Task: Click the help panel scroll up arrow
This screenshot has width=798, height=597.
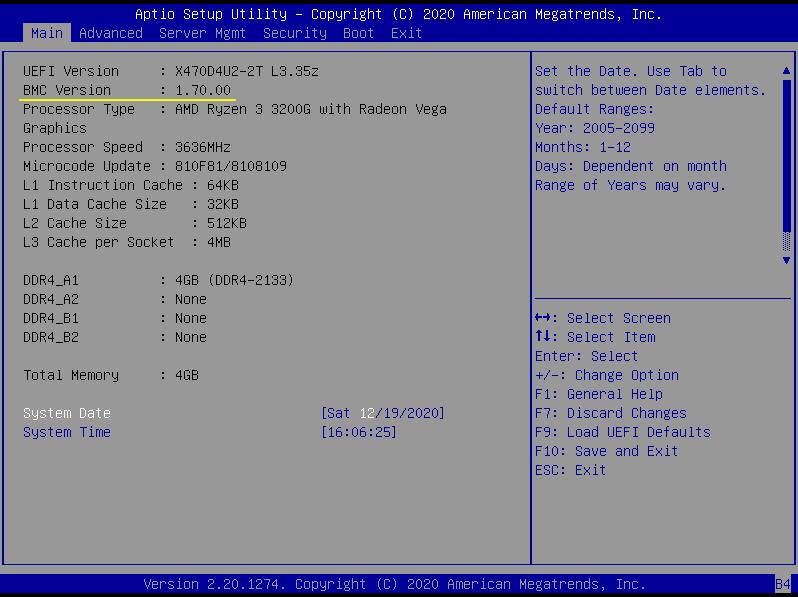Action: (786, 71)
